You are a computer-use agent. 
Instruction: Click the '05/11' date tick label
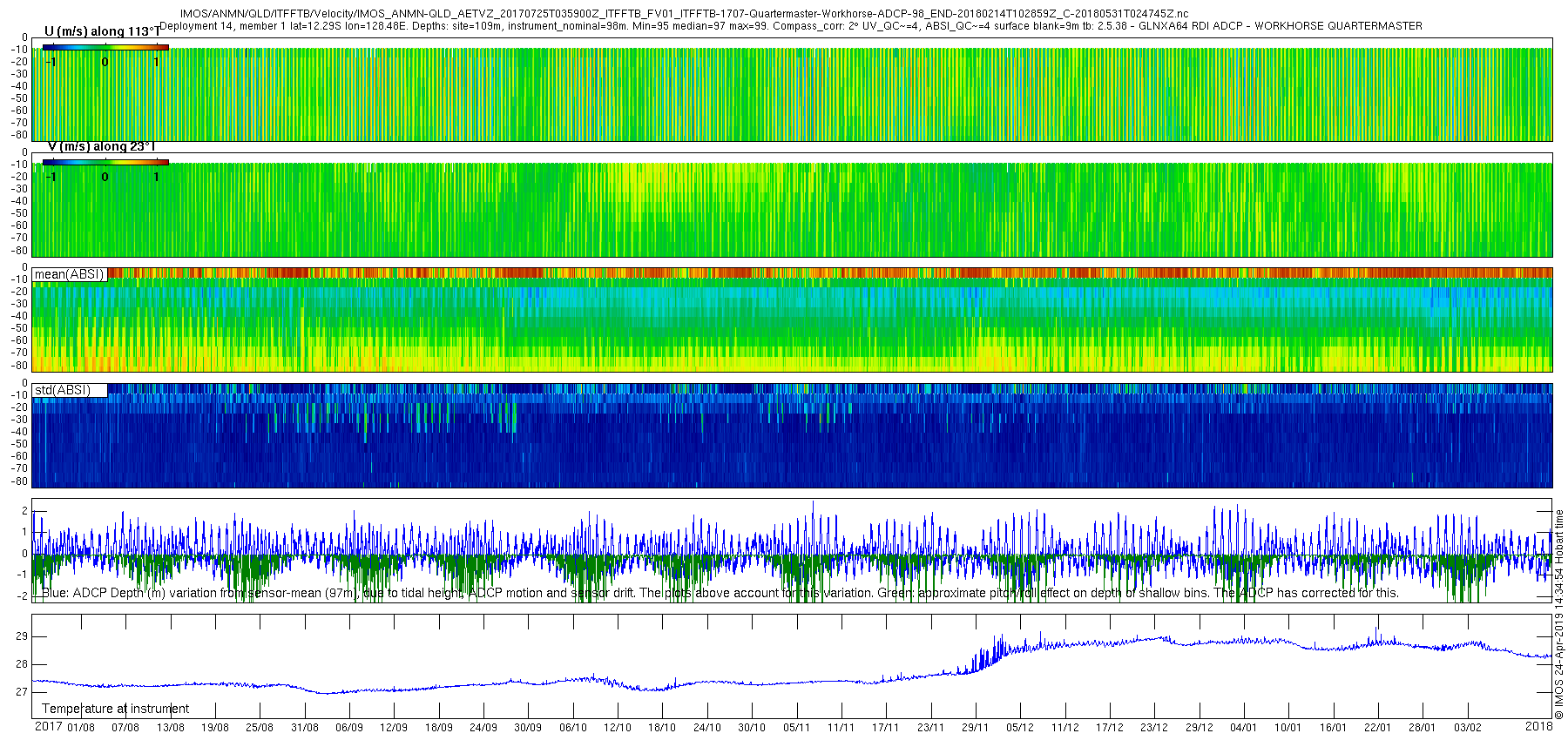(x=796, y=728)
